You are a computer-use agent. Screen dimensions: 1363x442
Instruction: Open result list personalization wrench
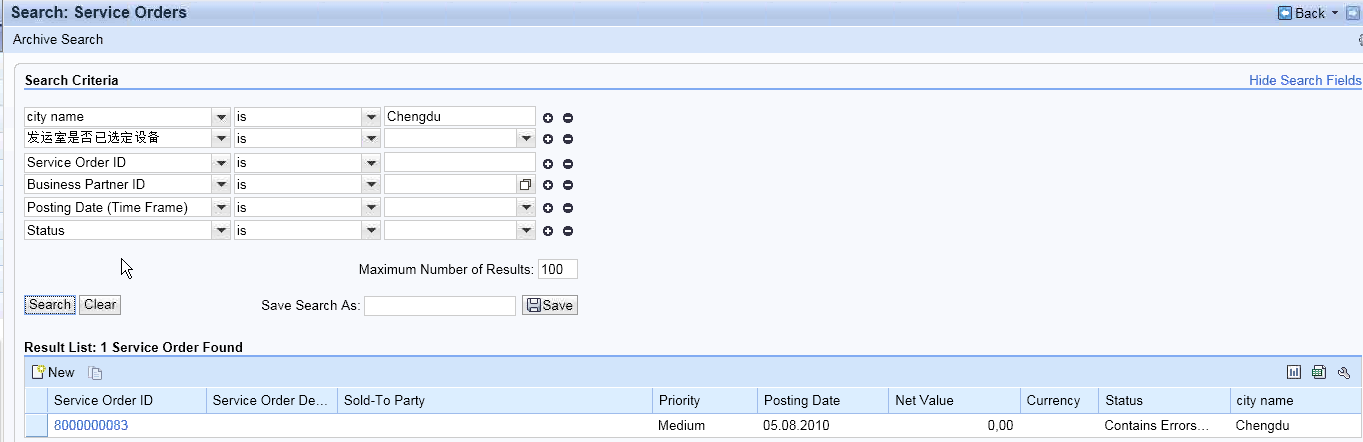click(1344, 372)
